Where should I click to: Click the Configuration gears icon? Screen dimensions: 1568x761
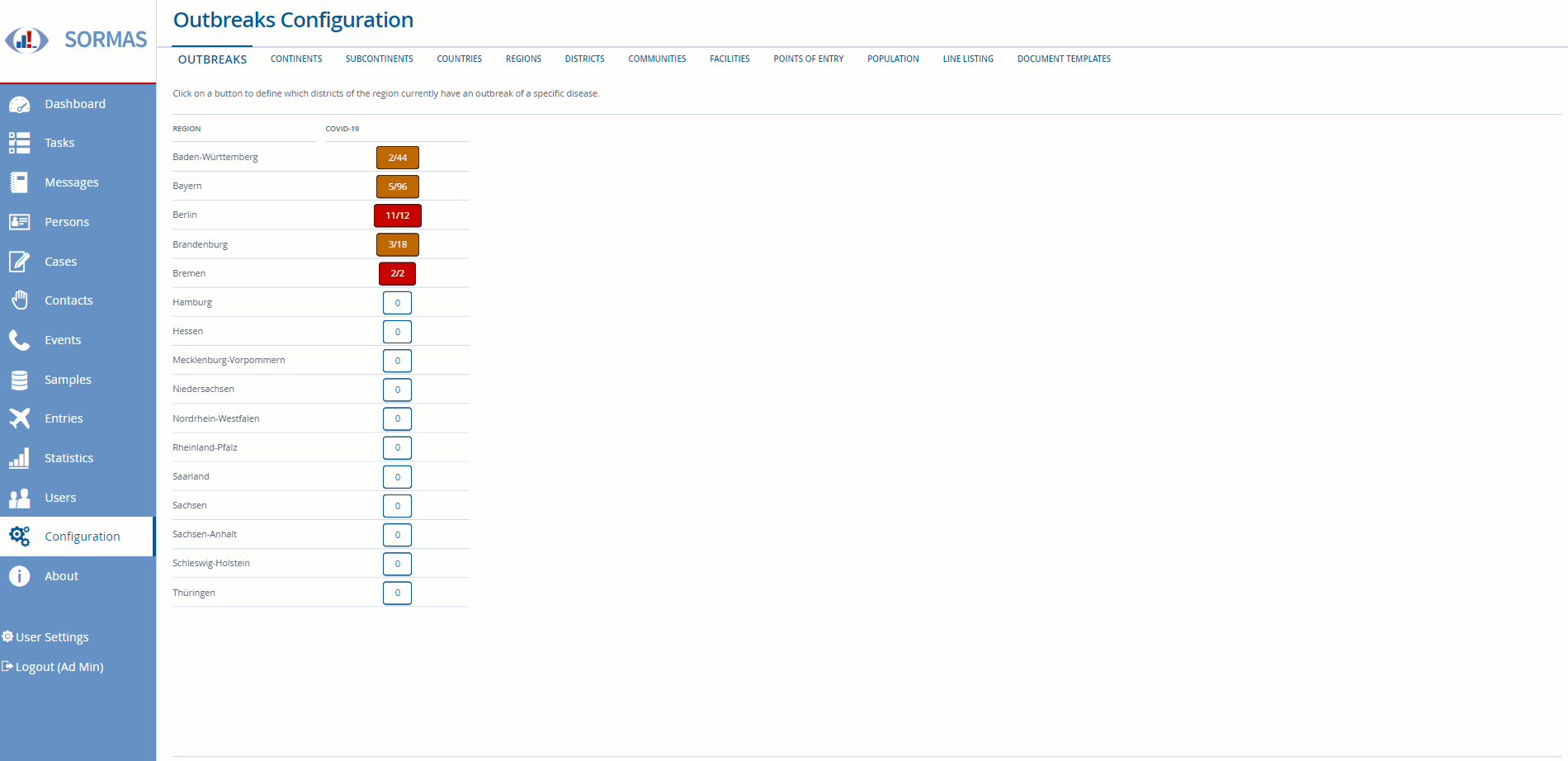20,536
